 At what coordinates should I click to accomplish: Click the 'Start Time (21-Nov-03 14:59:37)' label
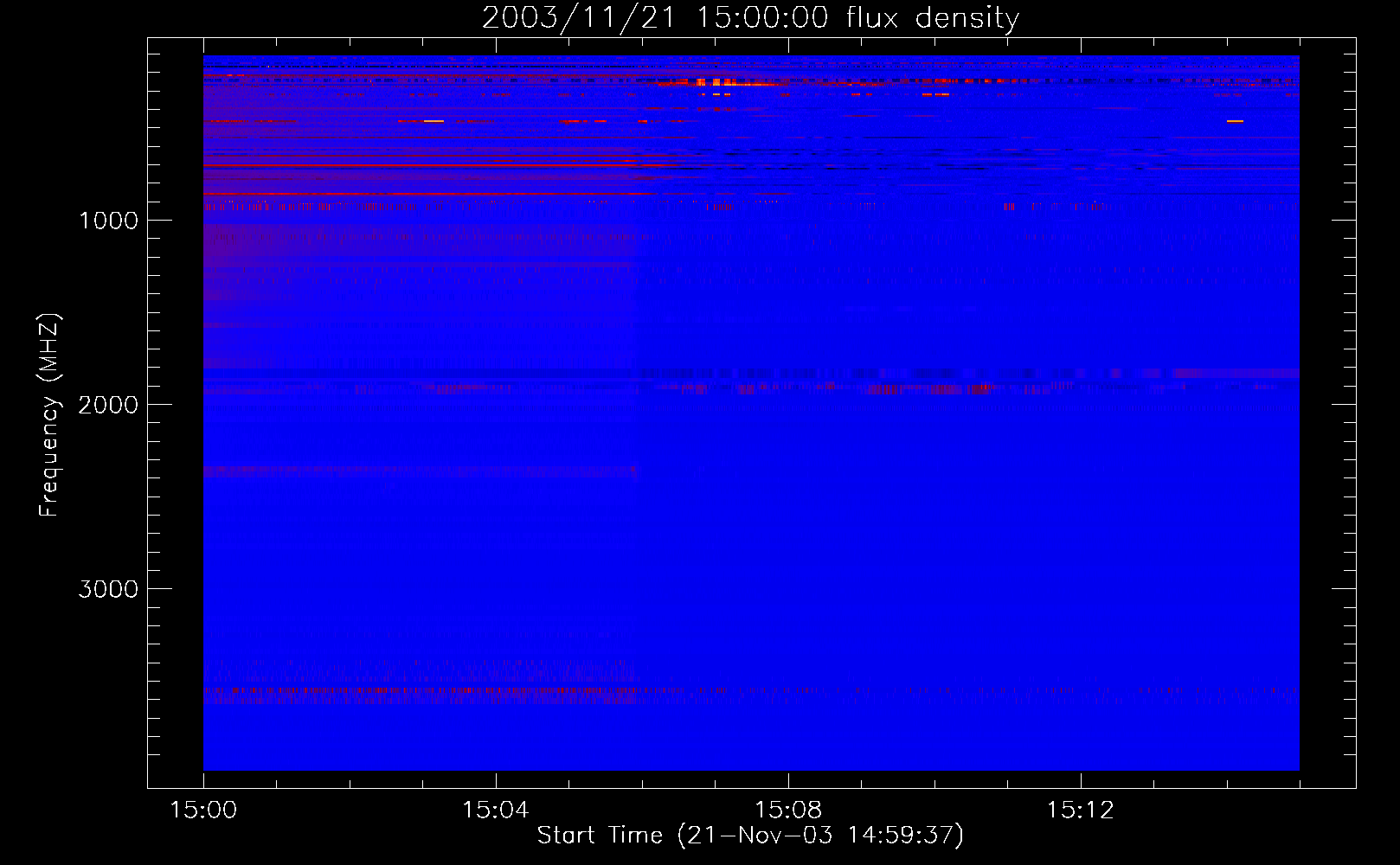click(750, 836)
